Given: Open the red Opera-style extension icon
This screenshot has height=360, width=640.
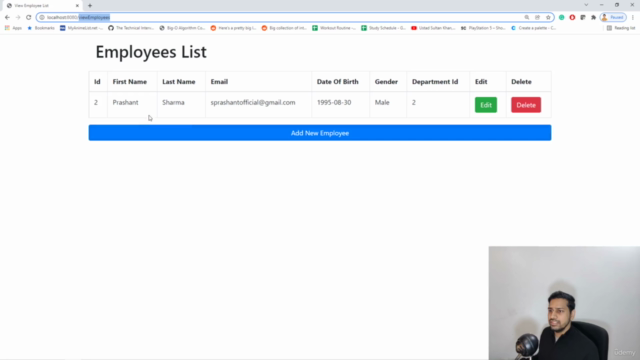Looking at the screenshot, I should [x=572, y=17].
